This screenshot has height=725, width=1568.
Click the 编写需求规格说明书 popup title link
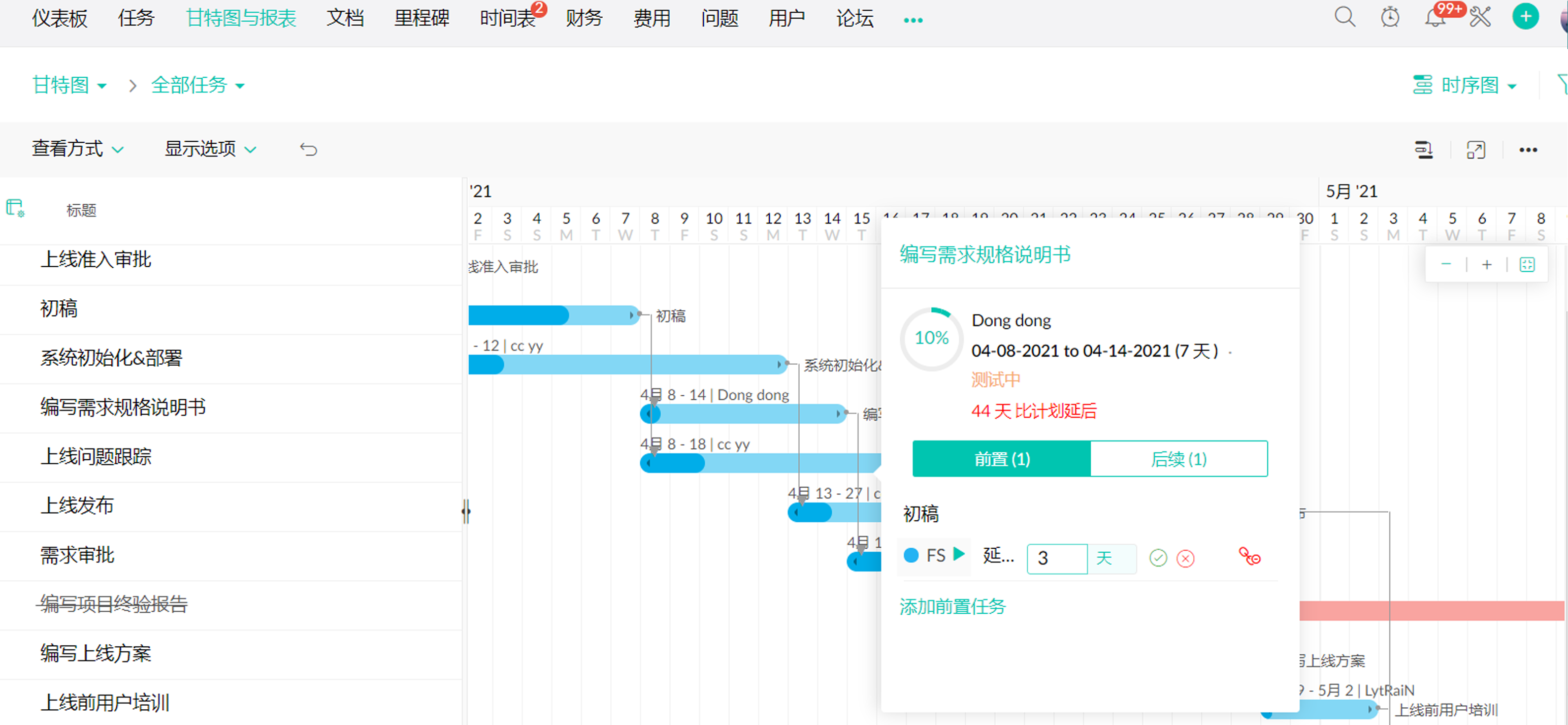tap(985, 255)
